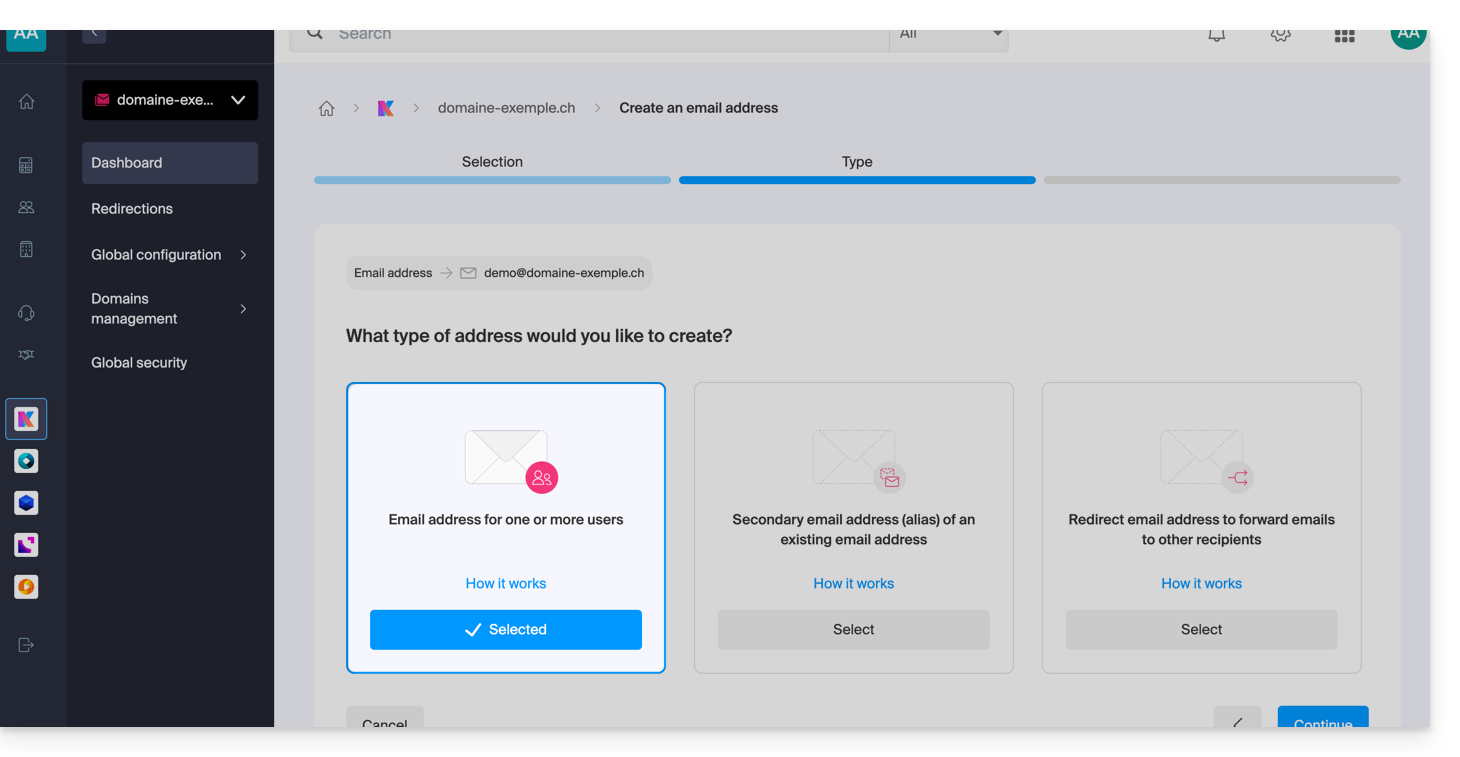
Task: Click the envelope icon with users badge
Action: tap(511, 461)
